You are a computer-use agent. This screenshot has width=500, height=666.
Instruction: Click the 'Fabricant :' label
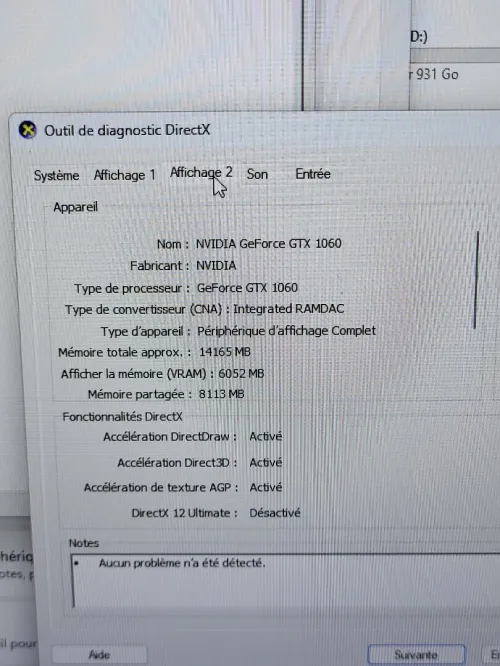pos(159,266)
